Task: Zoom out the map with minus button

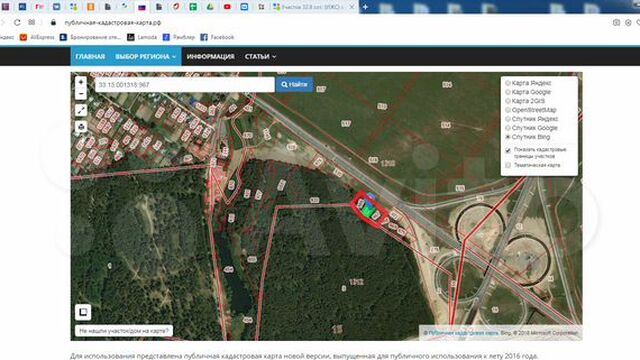Action: (x=81, y=94)
